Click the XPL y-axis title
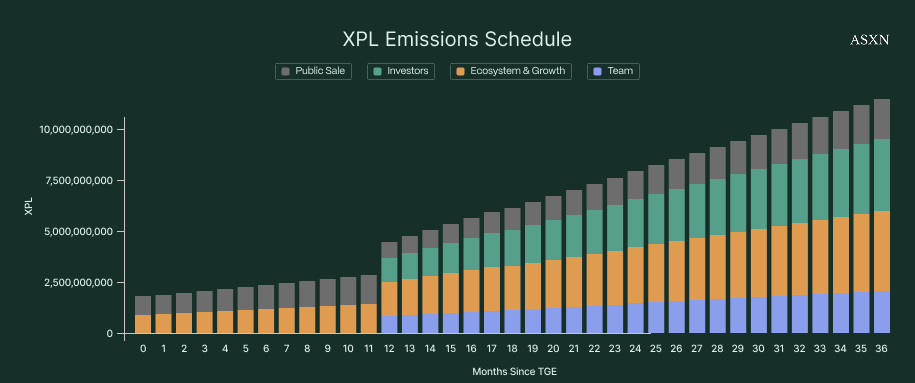 [29, 207]
